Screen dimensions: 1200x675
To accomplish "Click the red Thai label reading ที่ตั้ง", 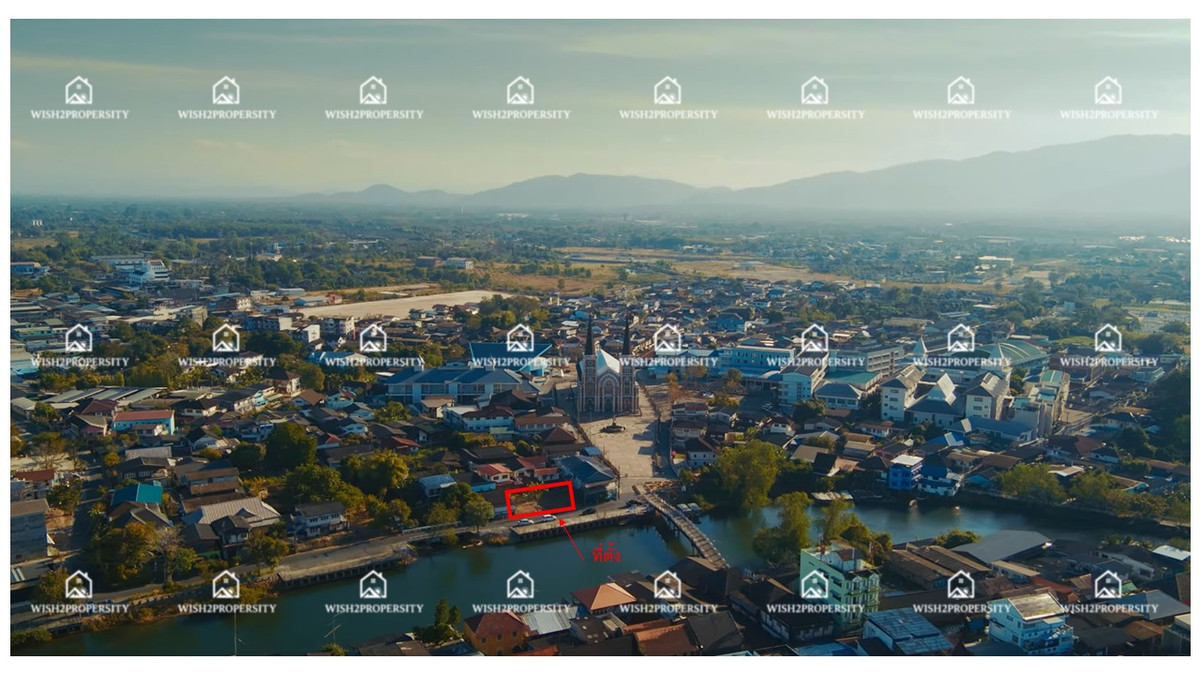I will point(605,553).
